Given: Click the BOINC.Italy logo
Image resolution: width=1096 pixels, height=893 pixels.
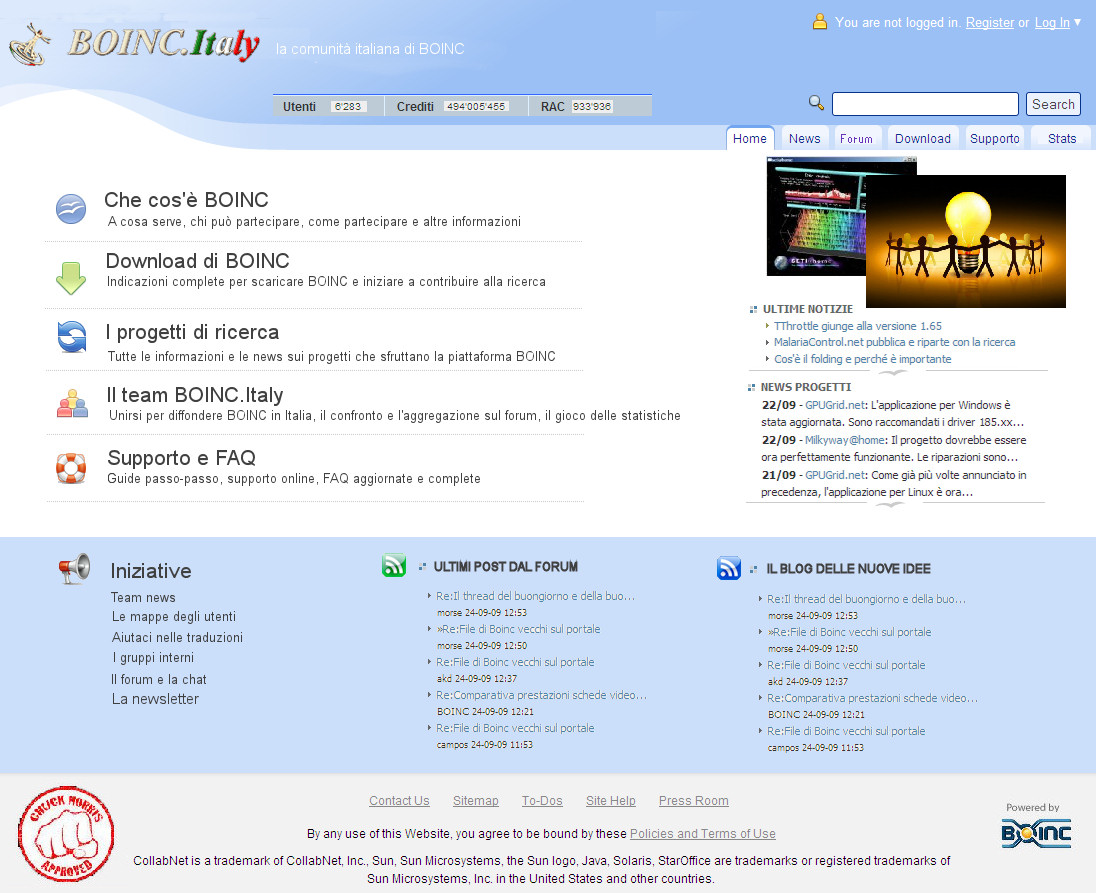Looking at the screenshot, I should click(x=135, y=44).
